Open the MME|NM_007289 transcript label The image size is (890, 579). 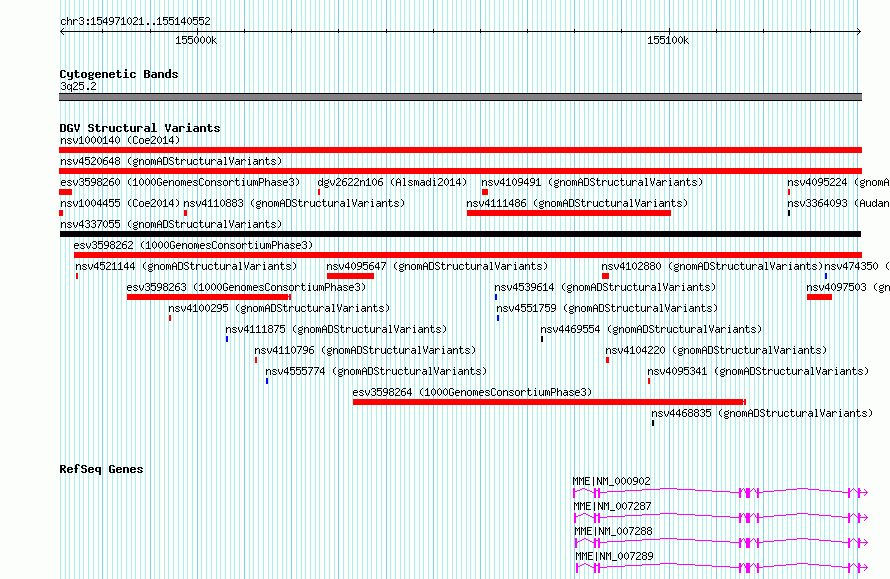(x=615, y=556)
